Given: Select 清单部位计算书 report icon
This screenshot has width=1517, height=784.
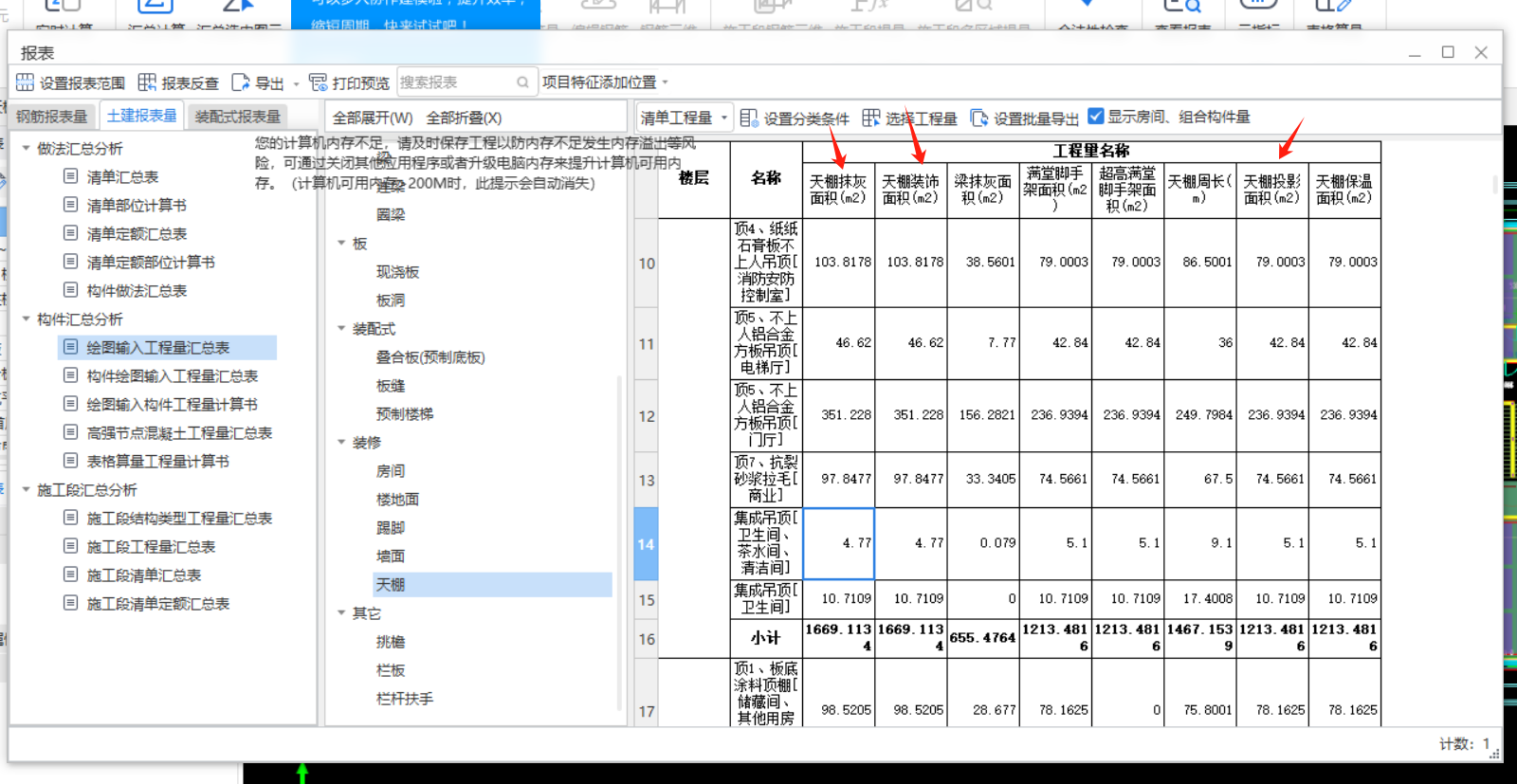Looking at the screenshot, I should pyautogui.click(x=70, y=205).
